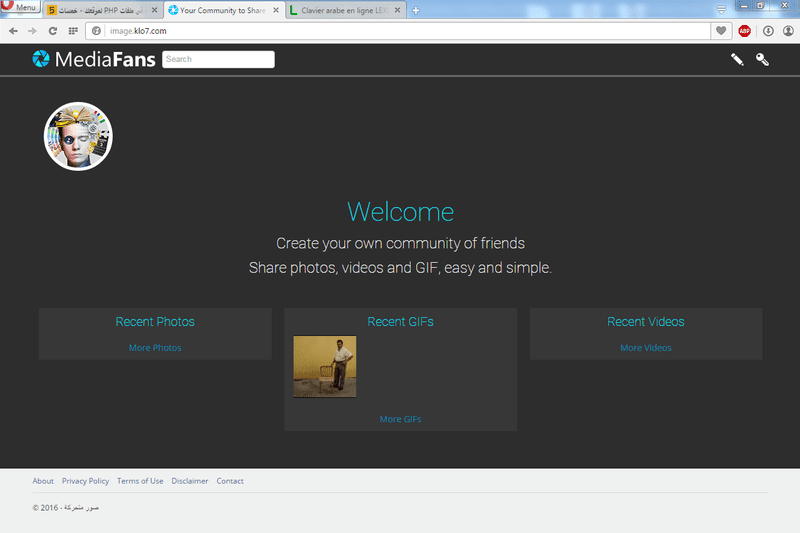Open the Privacy Policy footer link

85,481
